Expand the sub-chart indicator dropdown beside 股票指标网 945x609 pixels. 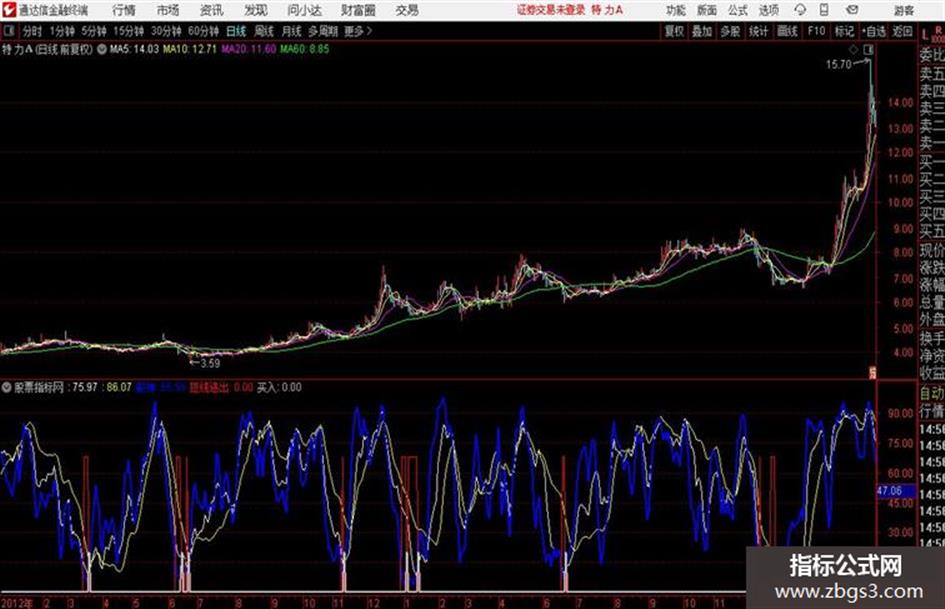pyautogui.click(x=6, y=387)
